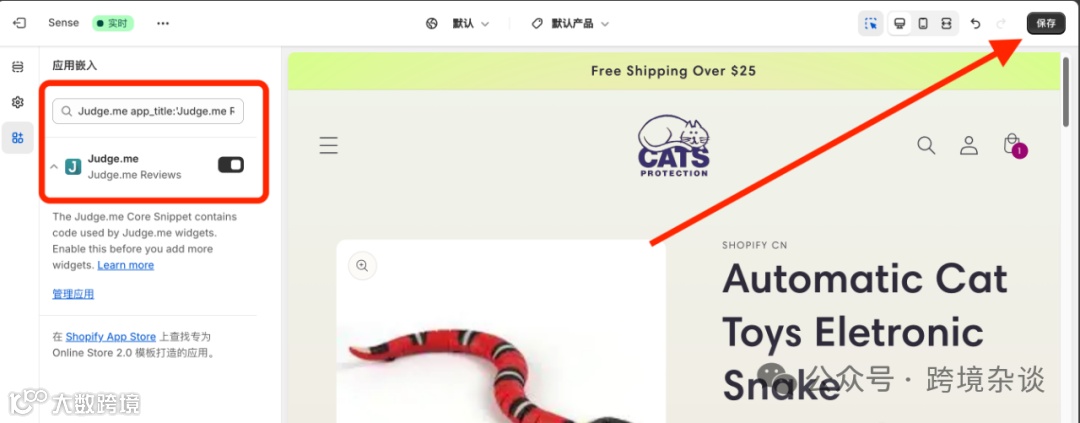Collapse the Judge.me app embed entry
The height and width of the screenshot is (423, 1080).
tap(54, 167)
